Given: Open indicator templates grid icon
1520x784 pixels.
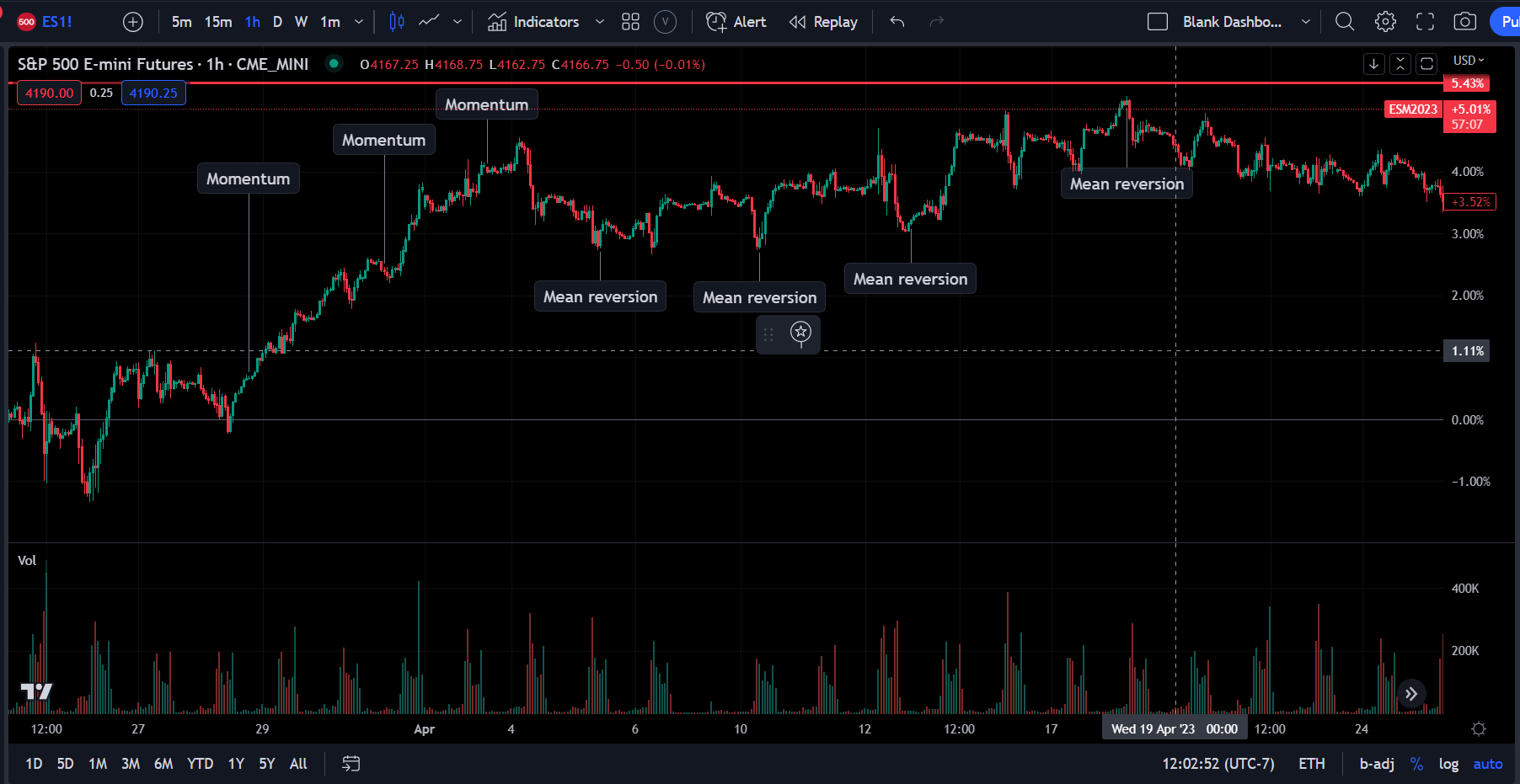Looking at the screenshot, I should 630,22.
